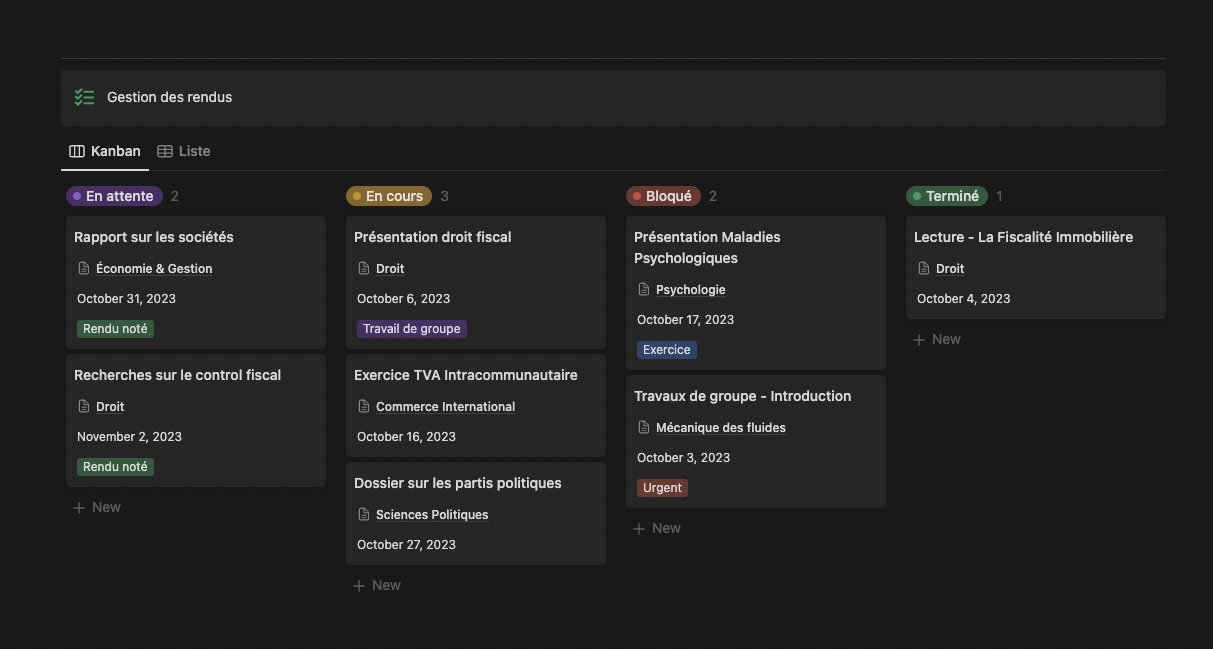Click the page icon beside Mécanique des fluides
The width and height of the screenshot is (1213, 649).
click(644, 427)
